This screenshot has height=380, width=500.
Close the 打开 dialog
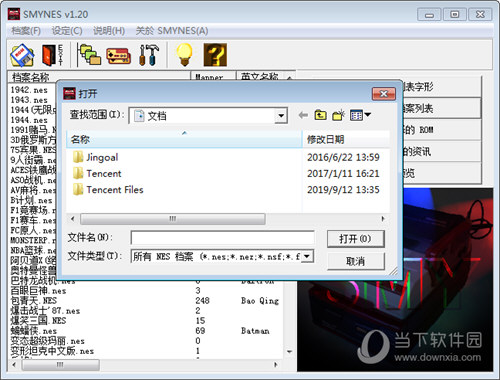[384, 94]
